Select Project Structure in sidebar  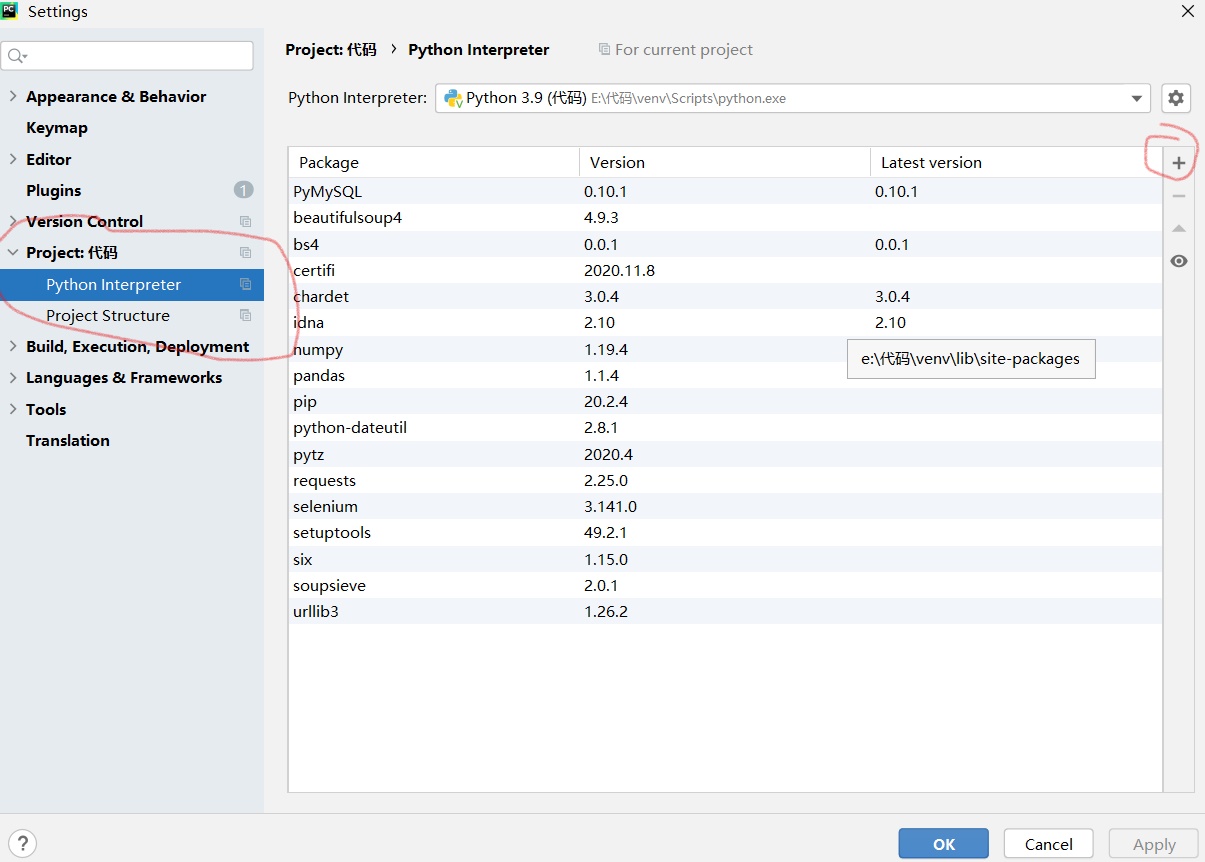coord(132,316)
